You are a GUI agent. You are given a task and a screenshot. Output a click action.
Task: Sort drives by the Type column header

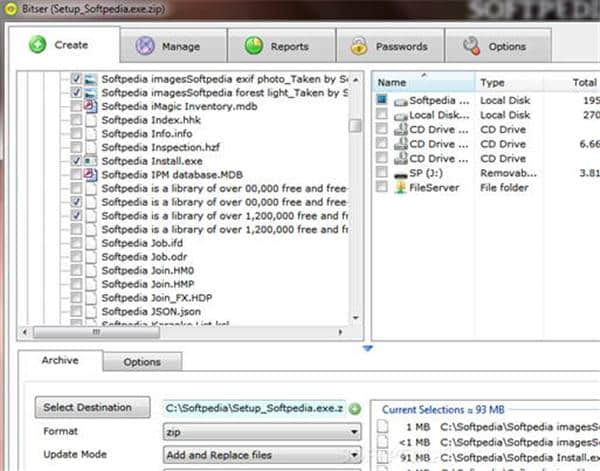[x=493, y=82]
